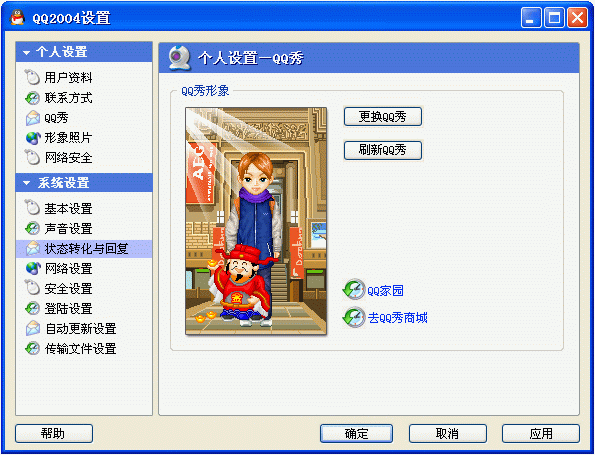Collapse the 个人设置 section arrow
This screenshot has height=455, width=595.
tap(26, 52)
